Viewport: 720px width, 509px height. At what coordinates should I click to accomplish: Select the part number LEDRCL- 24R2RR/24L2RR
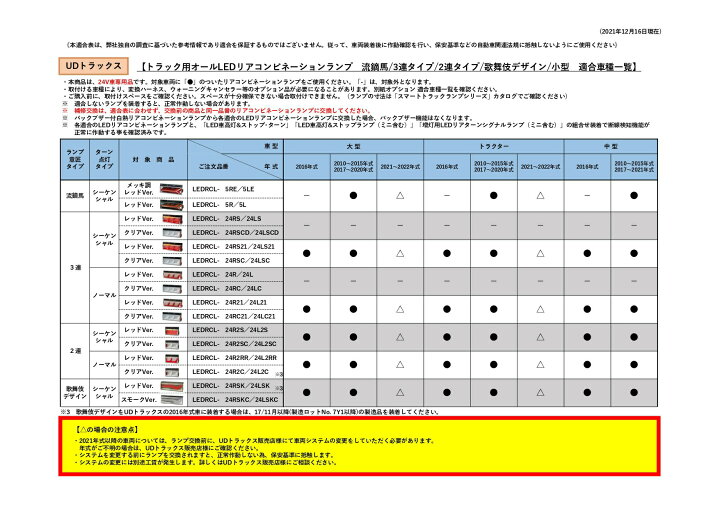click(x=234, y=358)
